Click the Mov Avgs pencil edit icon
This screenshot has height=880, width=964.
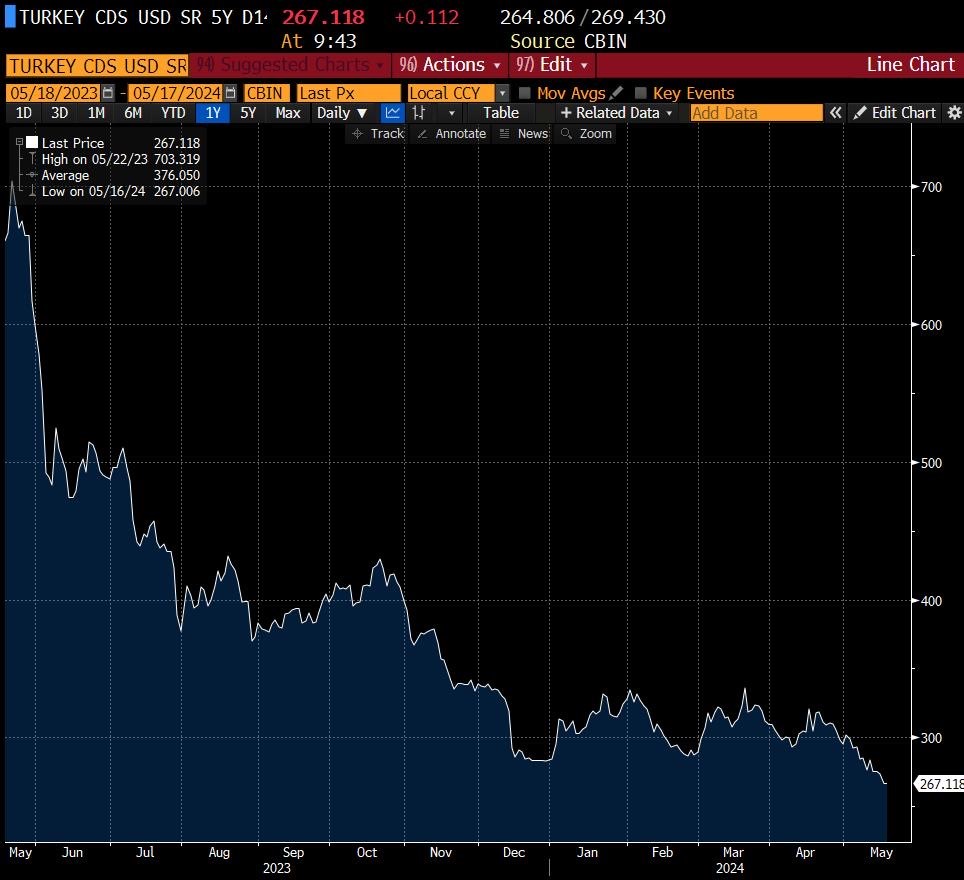(x=616, y=93)
